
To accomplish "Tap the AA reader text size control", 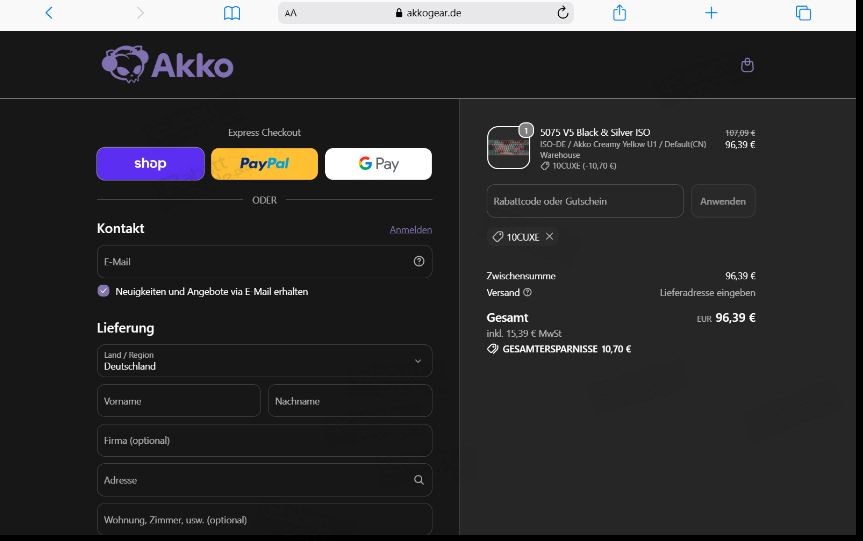I will click(x=291, y=13).
